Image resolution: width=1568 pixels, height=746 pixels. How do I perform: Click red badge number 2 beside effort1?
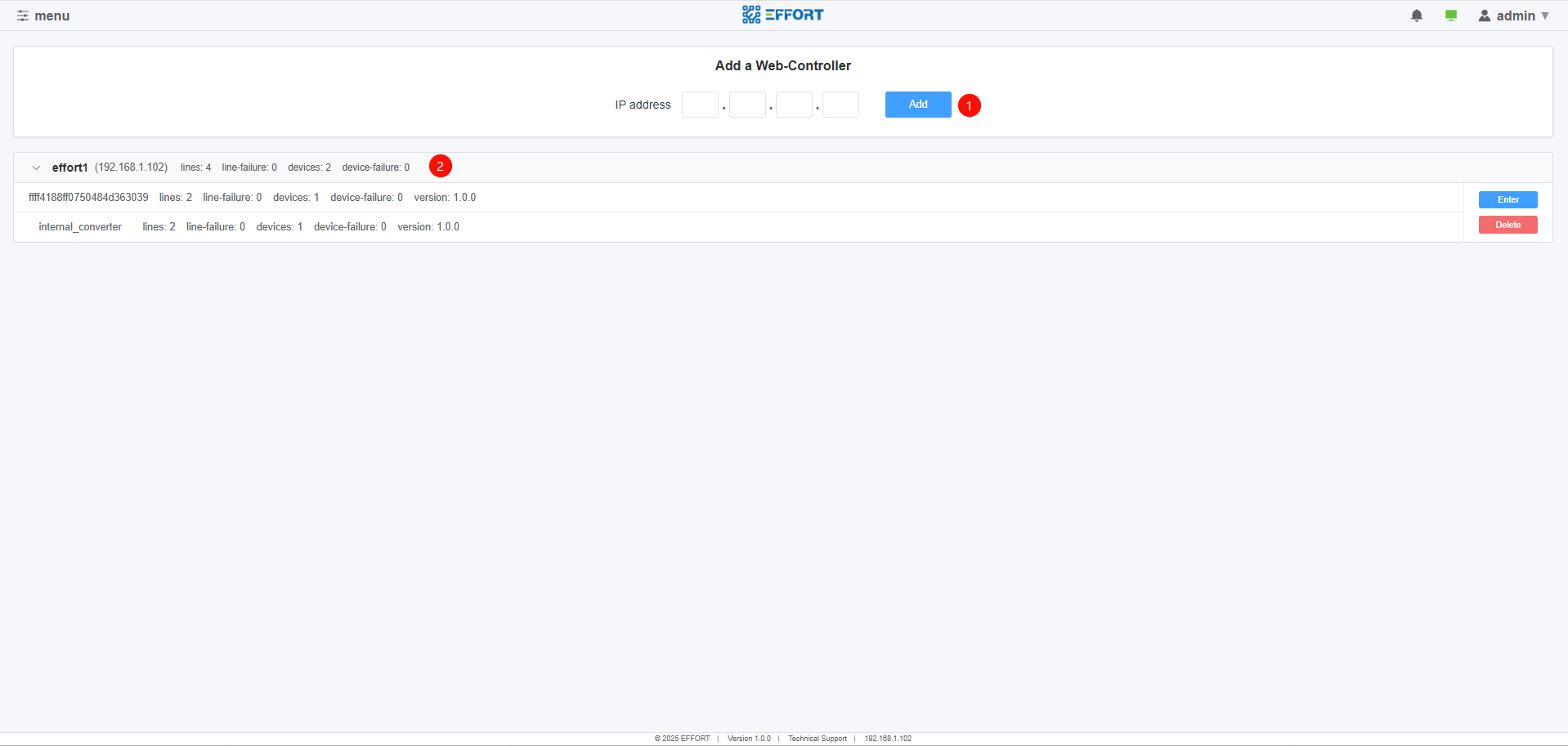[x=441, y=167]
